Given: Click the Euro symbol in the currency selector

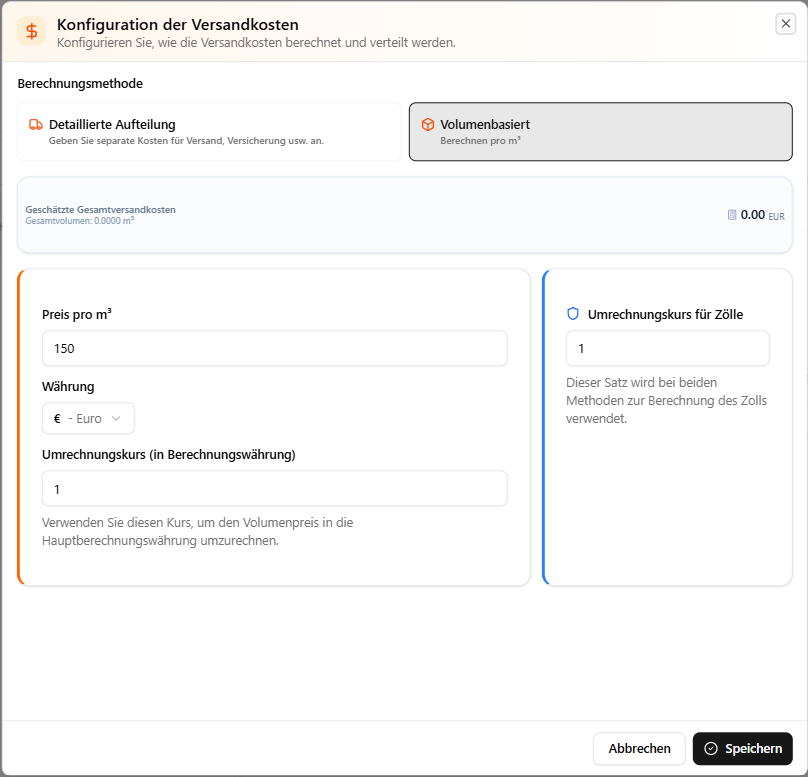Looking at the screenshot, I should 57,418.
